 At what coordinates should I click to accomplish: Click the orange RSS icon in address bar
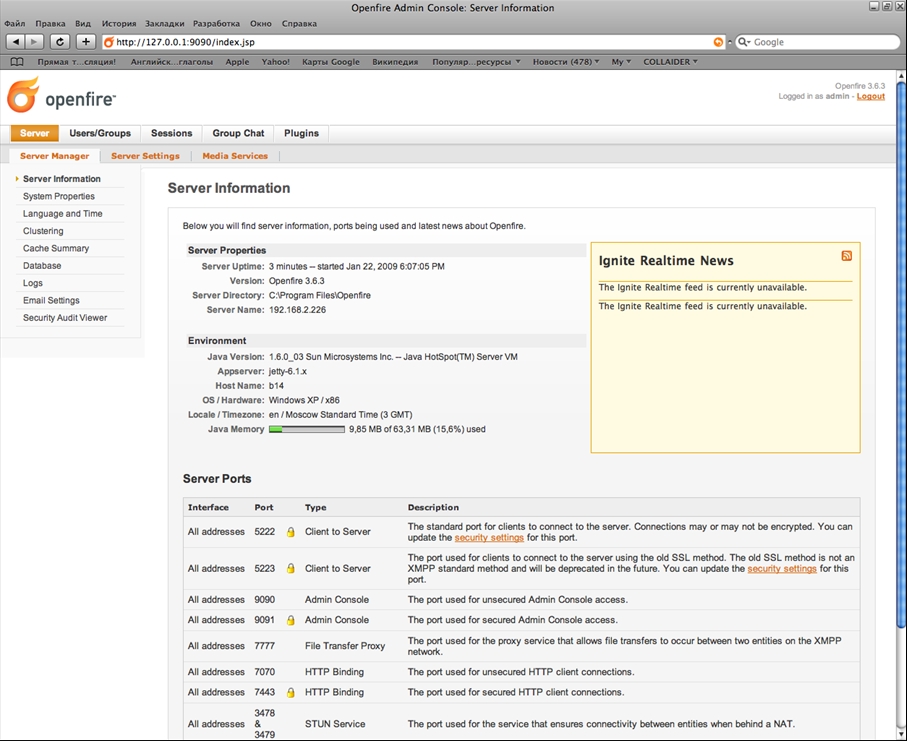pos(718,42)
